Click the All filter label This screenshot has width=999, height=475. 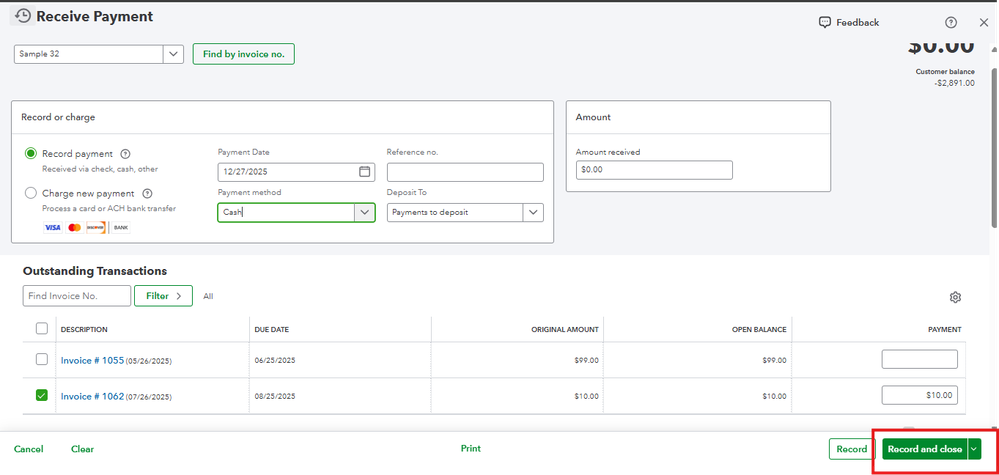tap(208, 296)
